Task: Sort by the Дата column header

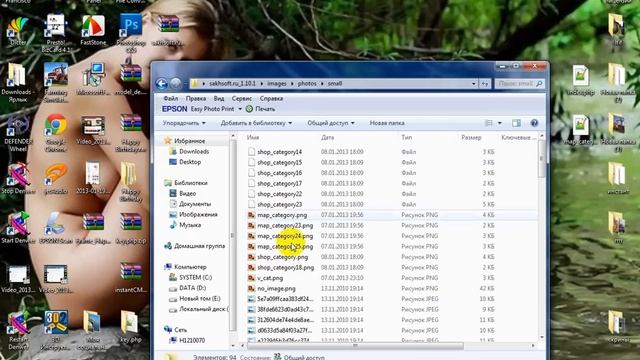Action: click(327, 138)
